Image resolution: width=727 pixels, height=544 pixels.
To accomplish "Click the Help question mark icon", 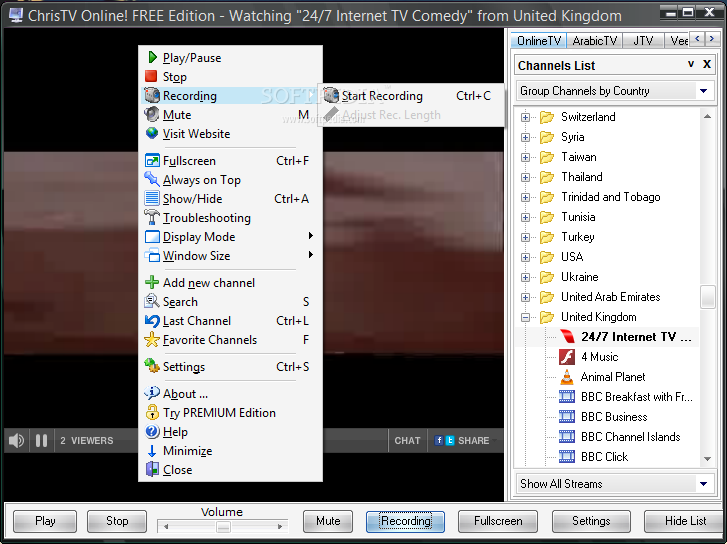I will coord(152,431).
